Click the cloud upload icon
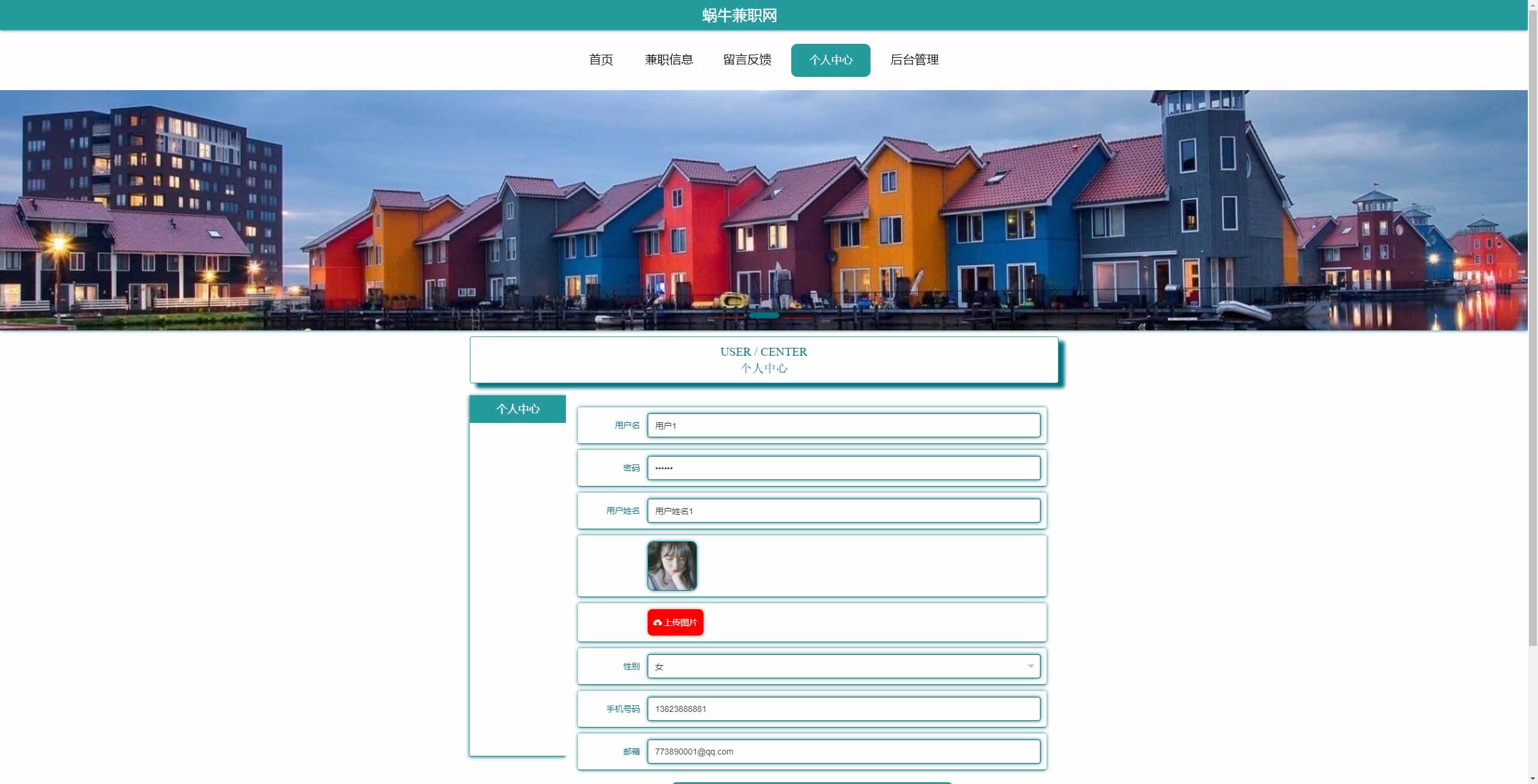This screenshot has height=784, width=1538. click(x=657, y=622)
